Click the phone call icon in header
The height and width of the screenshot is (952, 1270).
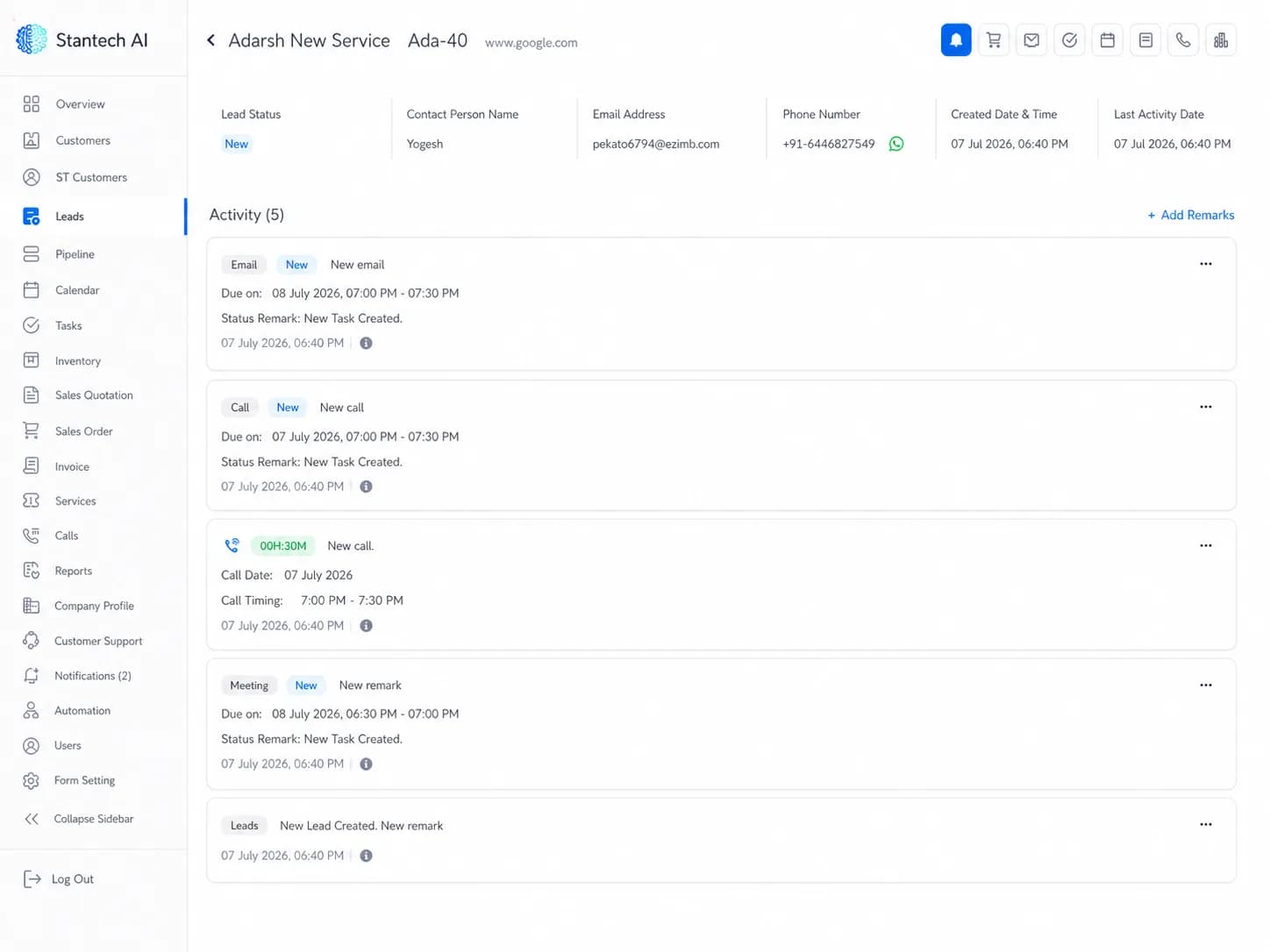pyautogui.click(x=1183, y=40)
